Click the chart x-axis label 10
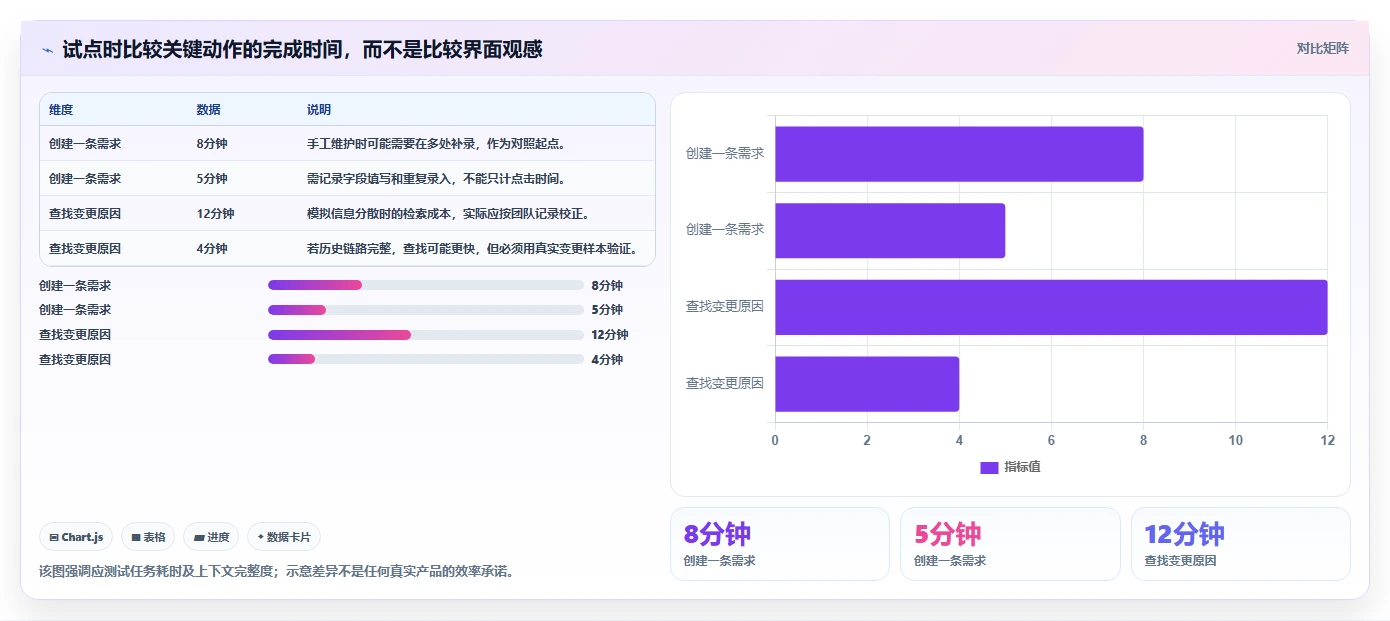Image resolution: width=1390 pixels, height=621 pixels. [1235, 440]
